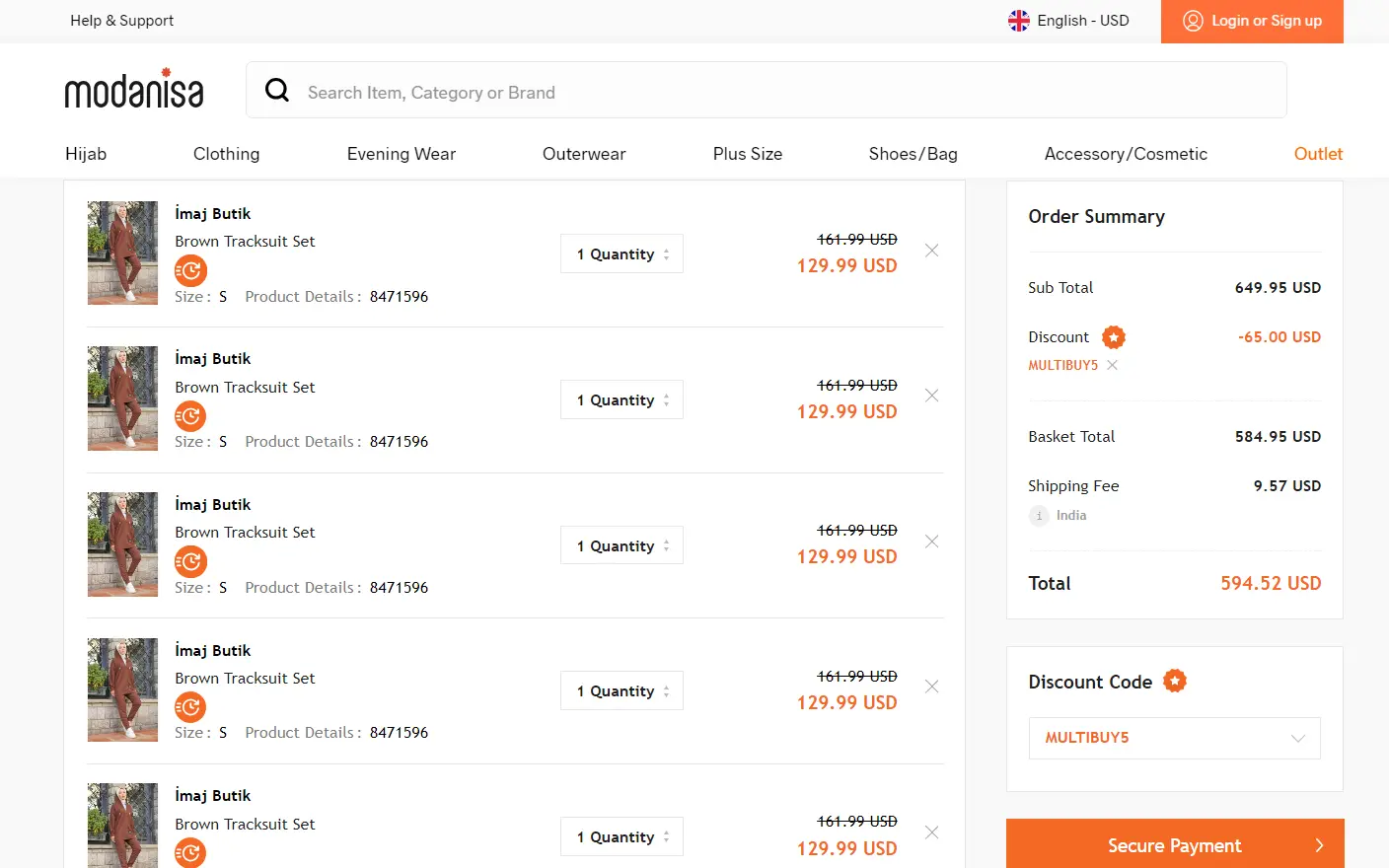
Task: Click the -65.00 USD discount value
Action: coord(1279,337)
